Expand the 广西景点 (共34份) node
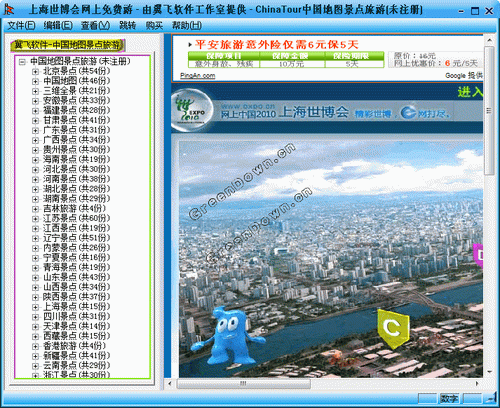 (x=35, y=140)
